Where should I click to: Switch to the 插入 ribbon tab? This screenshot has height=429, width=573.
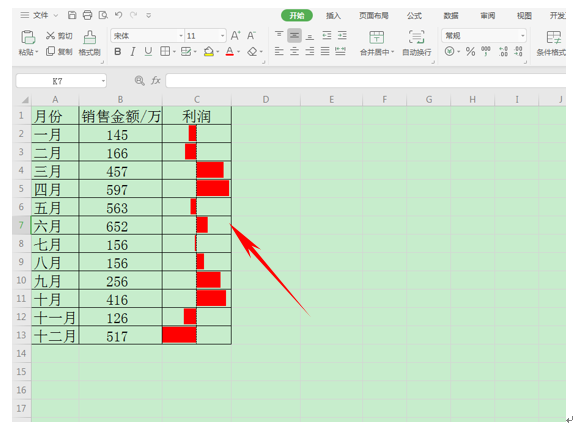pyautogui.click(x=333, y=16)
